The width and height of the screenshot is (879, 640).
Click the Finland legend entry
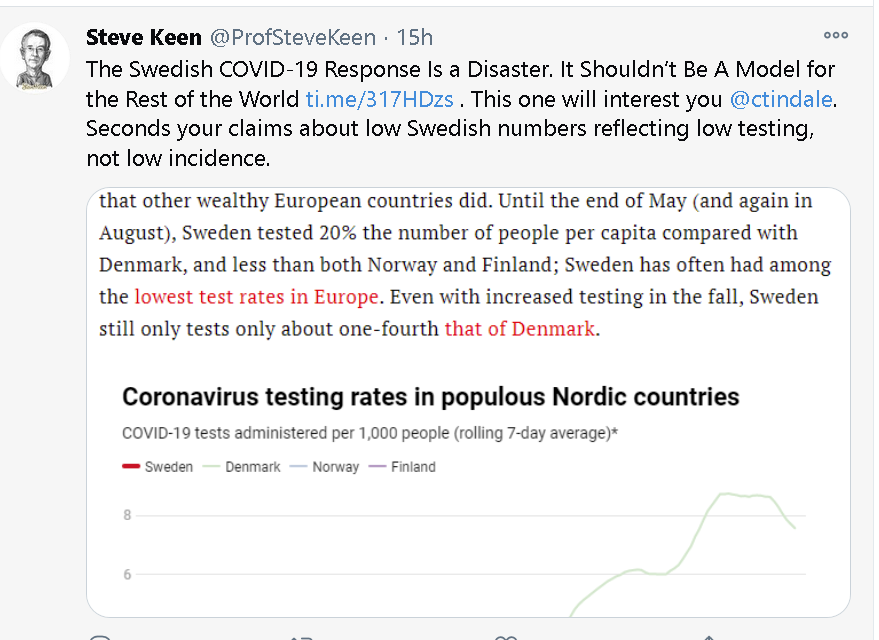click(x=402, y=466)
